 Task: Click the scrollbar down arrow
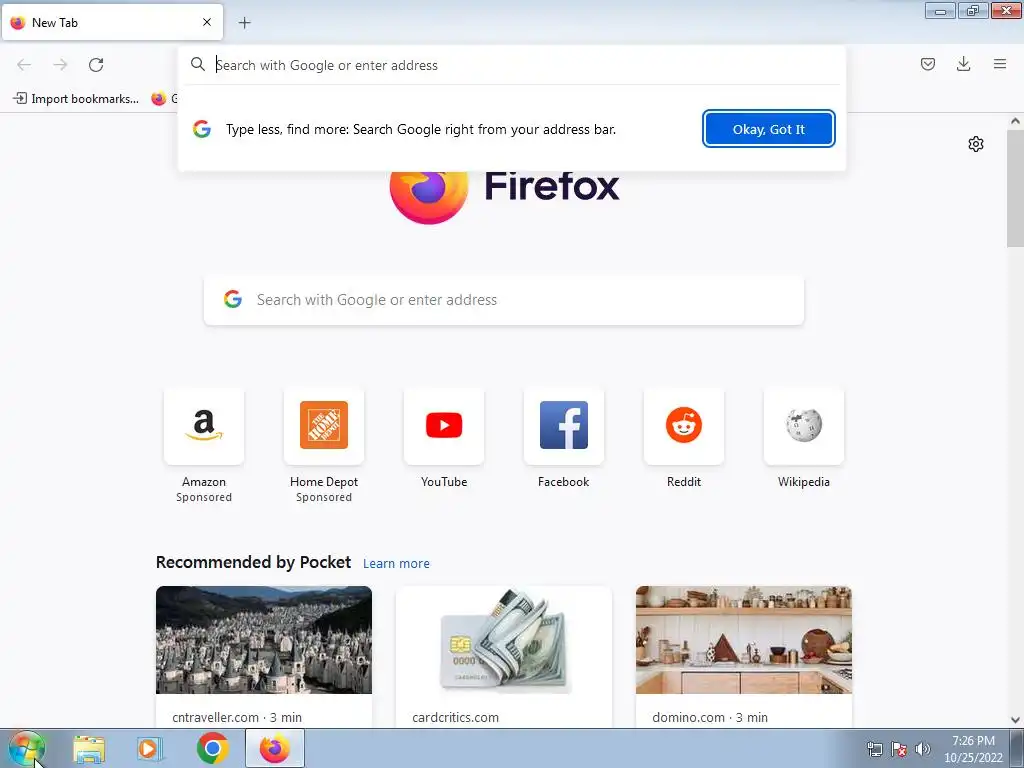tap(1015, 720)
